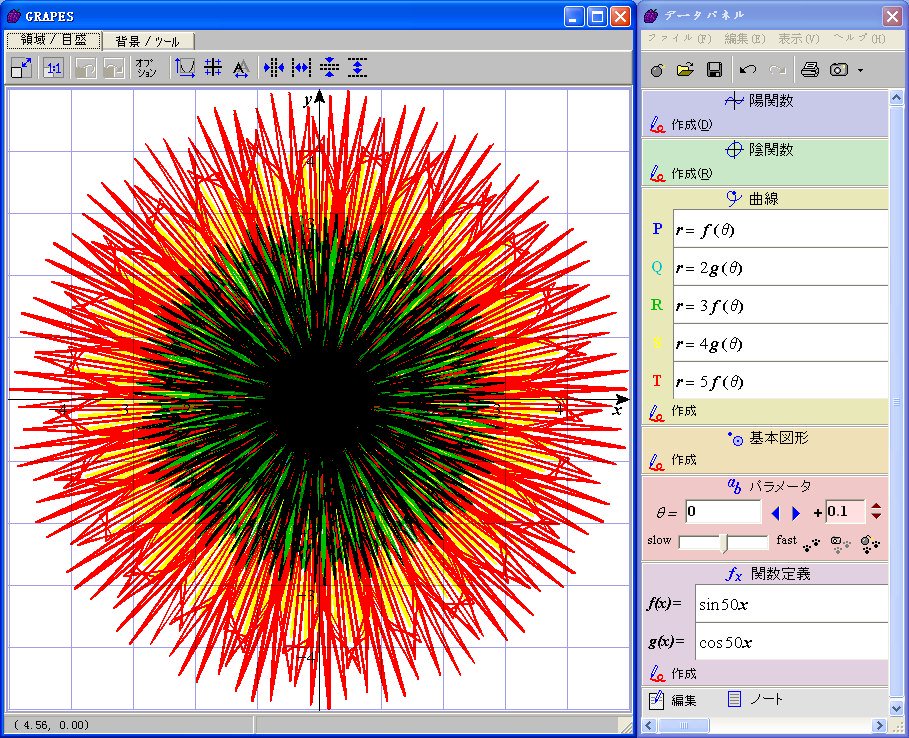Click 作成 under 基本図形
The height and width of the screenshot is (738, 909).
pos(673,460)
